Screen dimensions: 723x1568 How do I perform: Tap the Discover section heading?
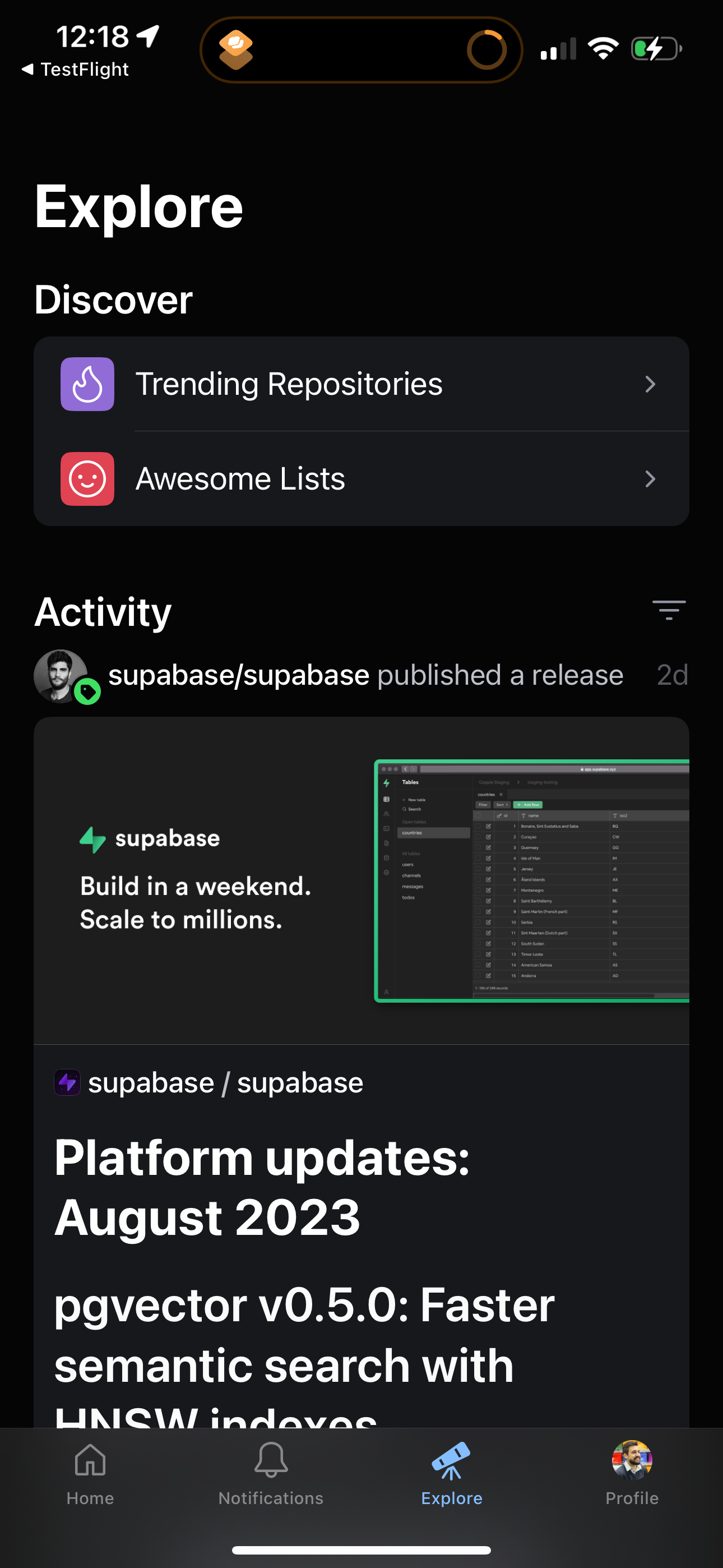click(x=113, y=300)
